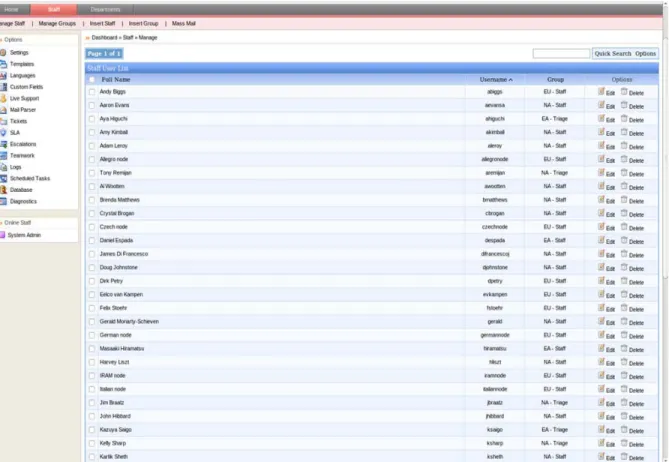Select Insert Group submenu item
This screenshot has width=669, height=462.
(143, 23)
